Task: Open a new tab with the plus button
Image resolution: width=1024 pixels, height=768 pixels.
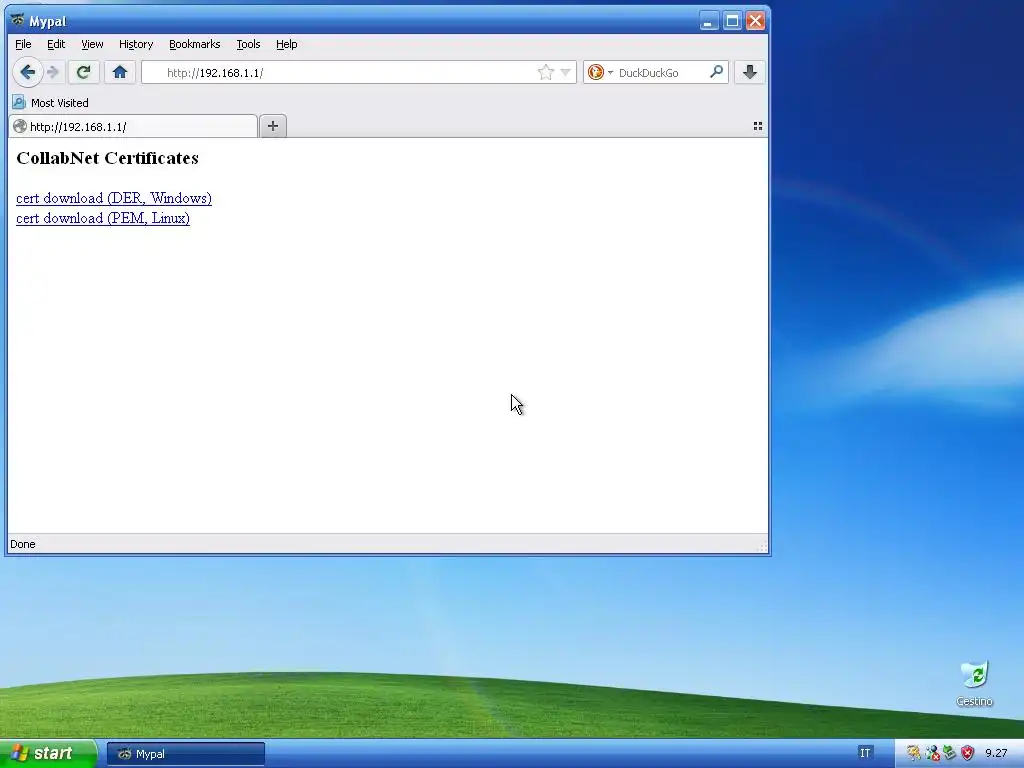Action: click(x=273, y=126)
